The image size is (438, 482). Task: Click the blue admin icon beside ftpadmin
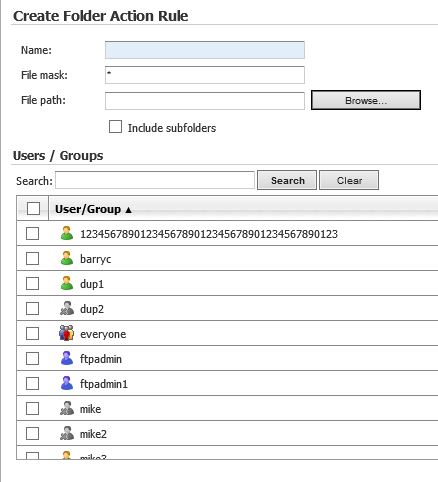67,358
